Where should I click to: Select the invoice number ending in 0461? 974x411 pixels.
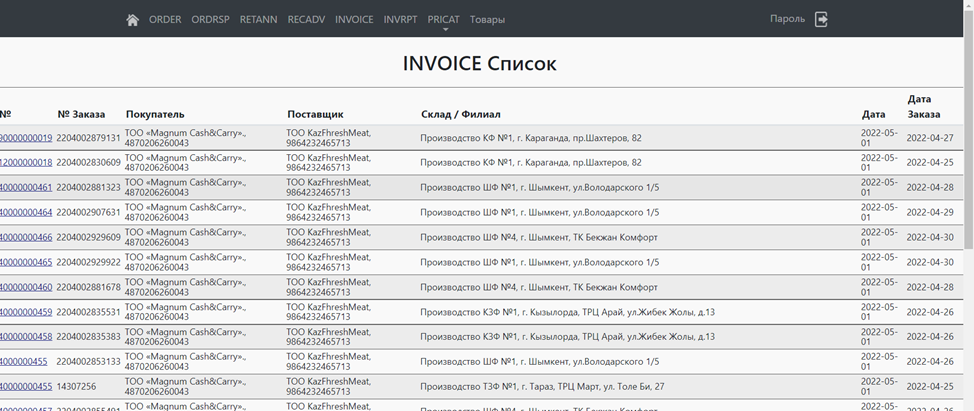point(26,187)
